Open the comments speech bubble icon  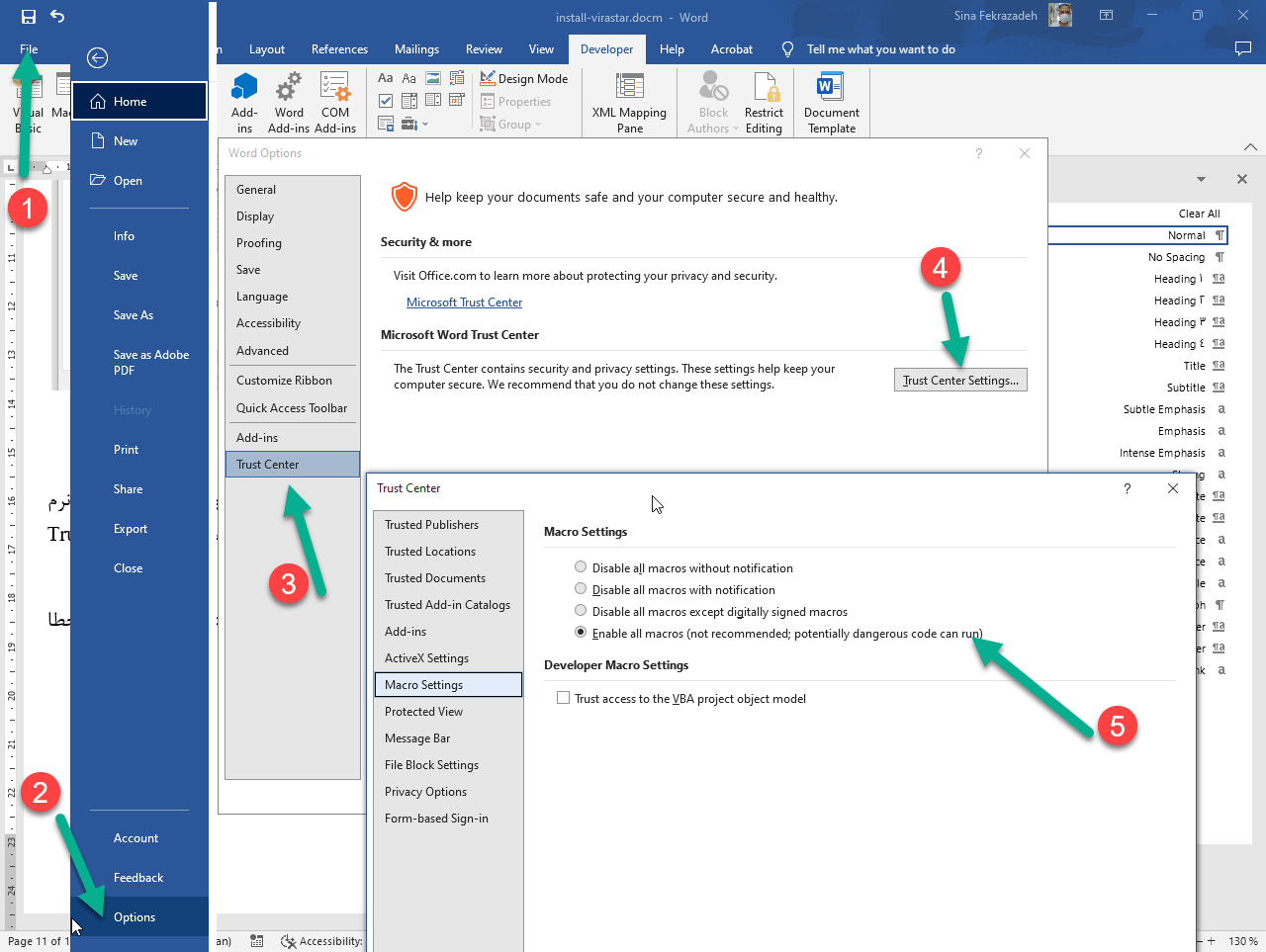(x=1243, y=48)
